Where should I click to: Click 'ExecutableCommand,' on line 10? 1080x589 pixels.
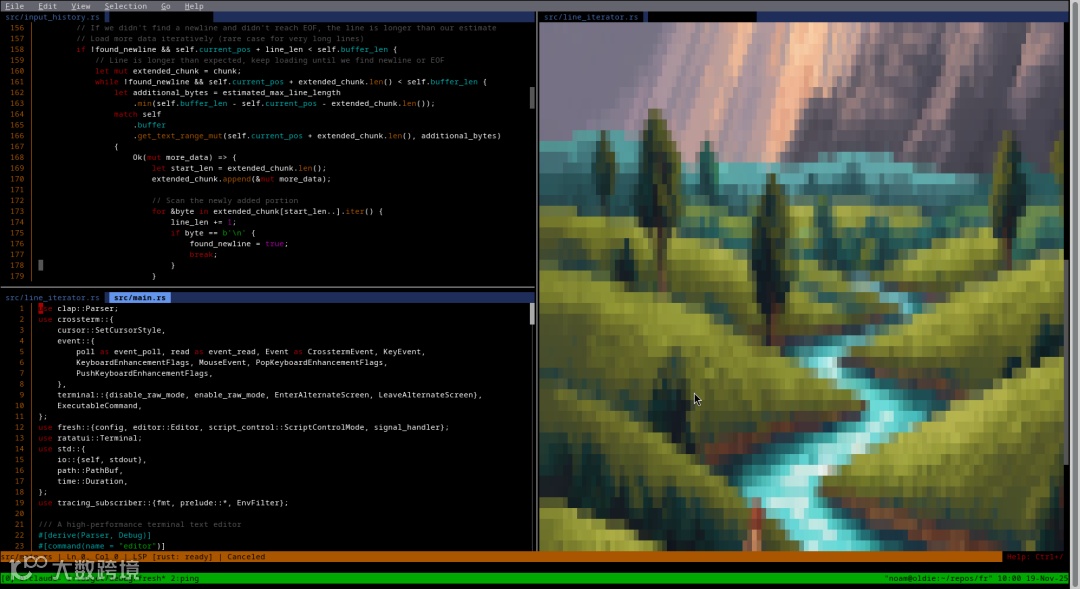pos(99,406)
